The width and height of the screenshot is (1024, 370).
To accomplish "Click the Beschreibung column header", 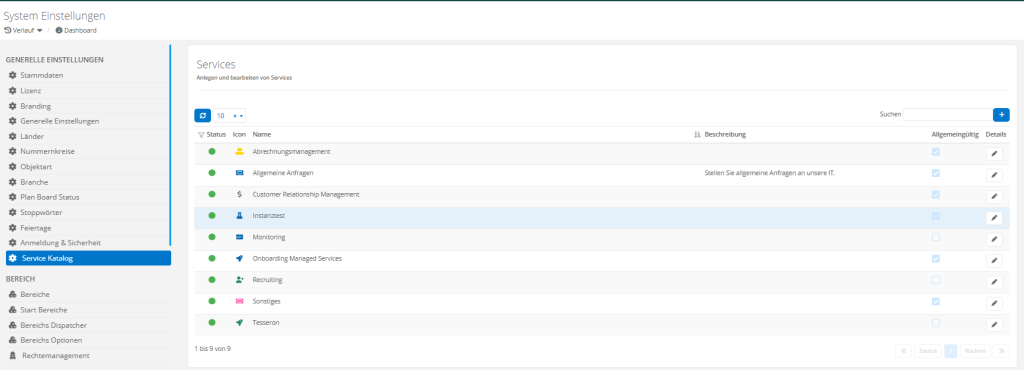I will pos(725,135).
